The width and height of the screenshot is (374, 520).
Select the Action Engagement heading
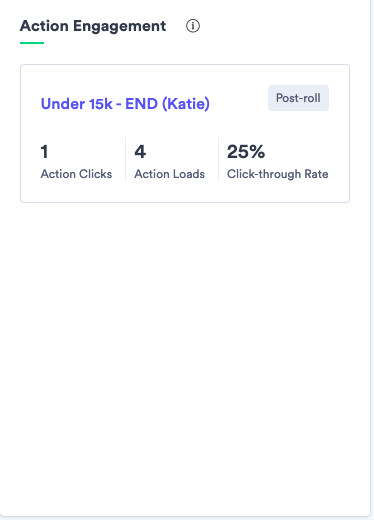pyautogui.click(x=93, y=26)
